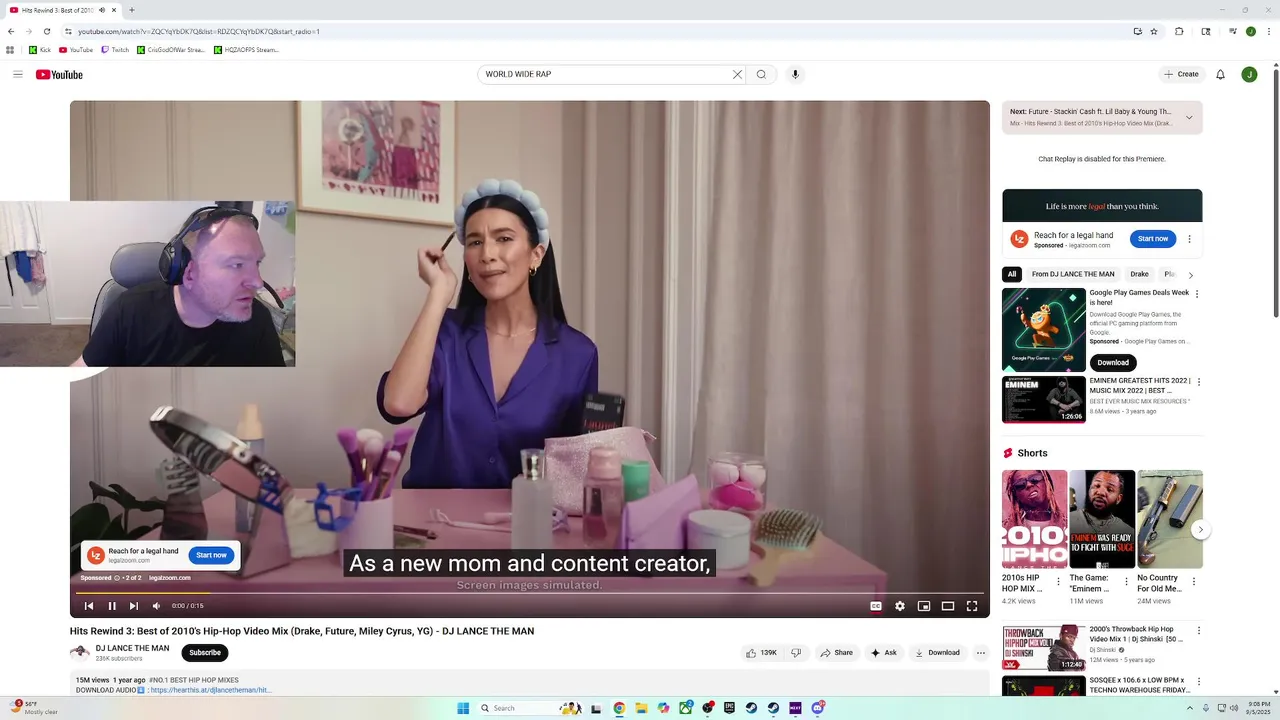
Task: Open DJ LANCE THE MAN channel avatar
Action: tap(80, 653)
